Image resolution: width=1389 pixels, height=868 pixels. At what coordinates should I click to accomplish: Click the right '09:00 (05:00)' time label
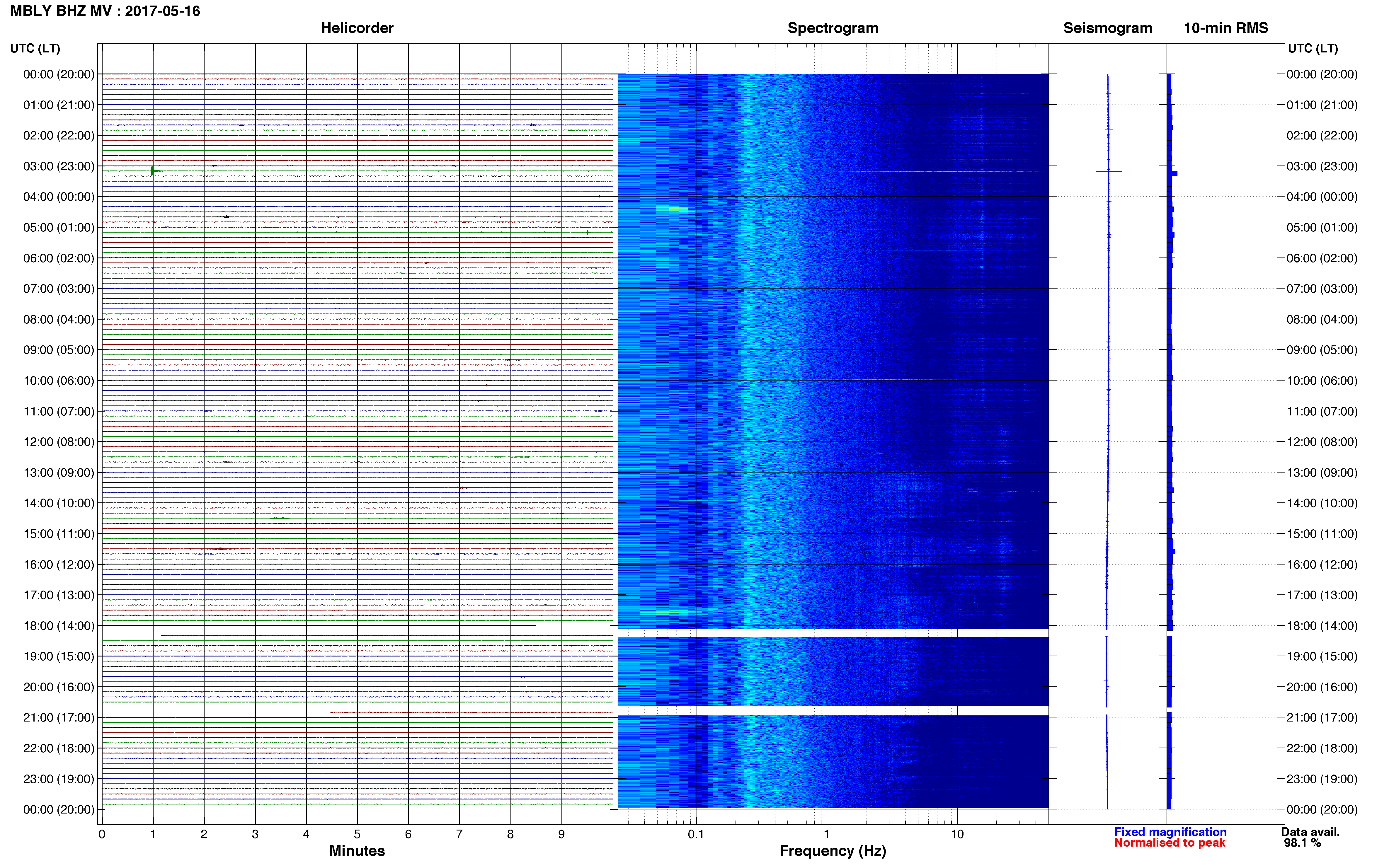click(x=1322, y=349)
